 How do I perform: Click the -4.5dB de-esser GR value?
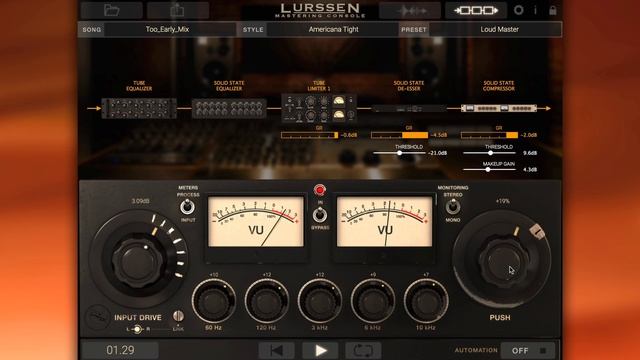tap(439, 135)
